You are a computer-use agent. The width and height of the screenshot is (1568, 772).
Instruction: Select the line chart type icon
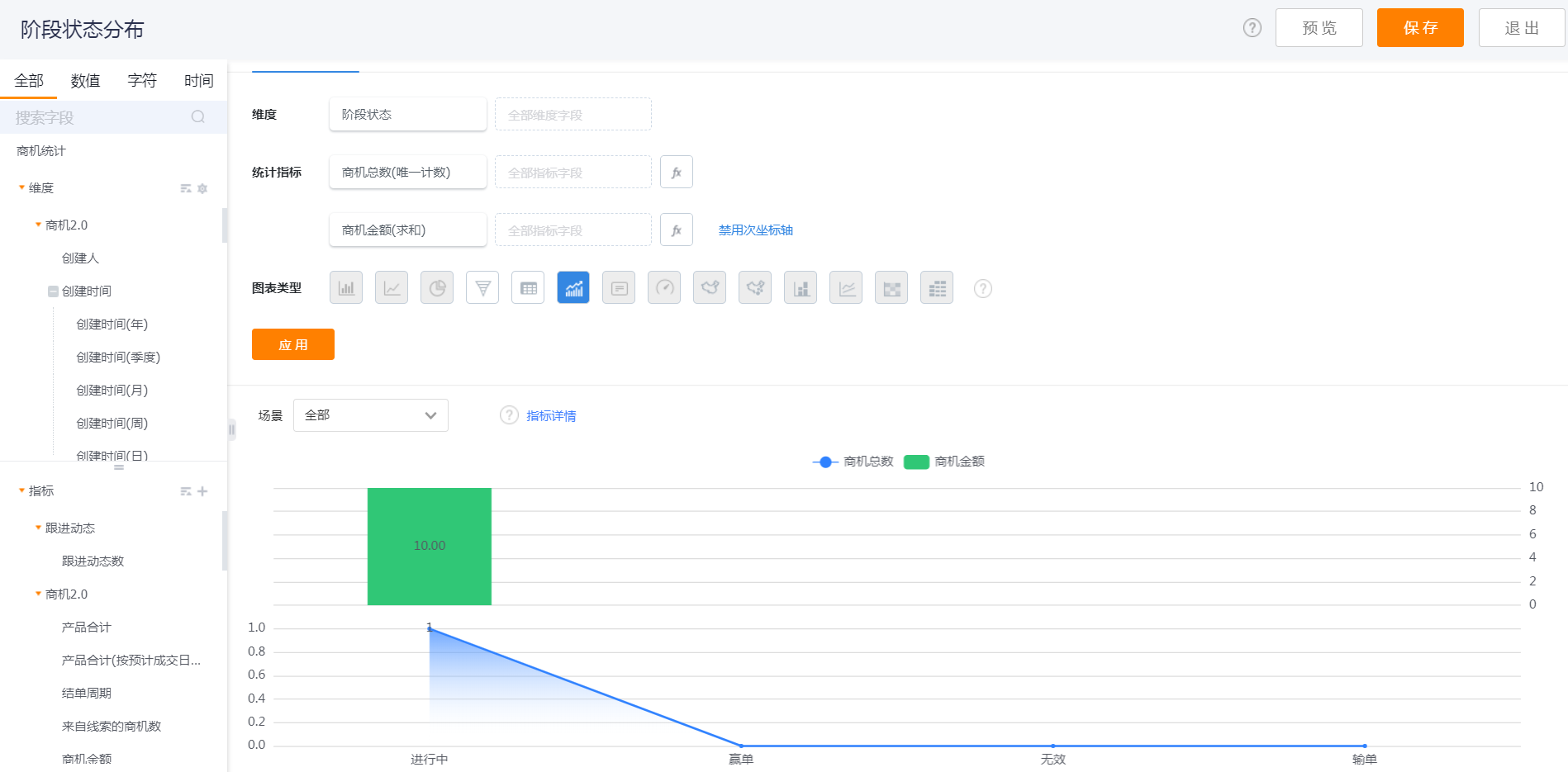(x=392, y=288)
